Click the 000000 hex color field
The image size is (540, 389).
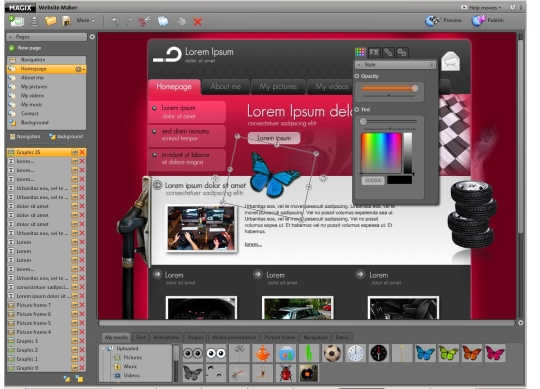[x=373, y=180]
